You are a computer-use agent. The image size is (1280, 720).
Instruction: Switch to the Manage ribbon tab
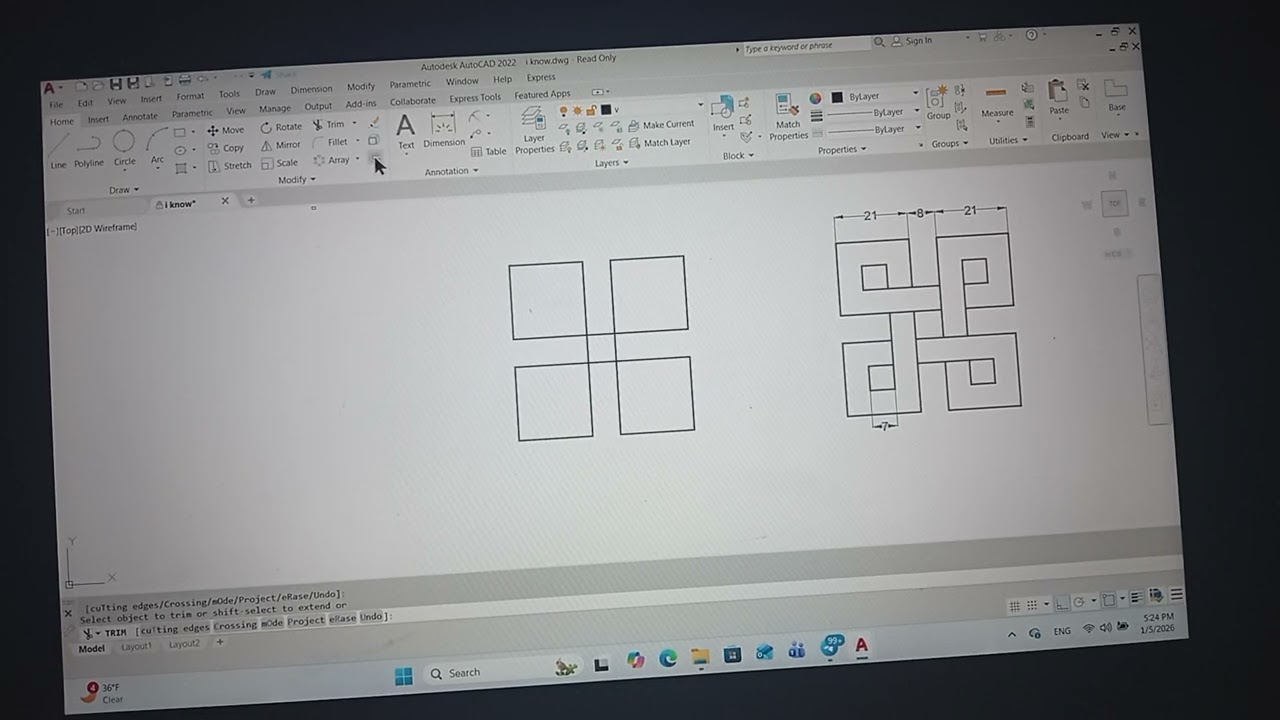coord(275,109)
